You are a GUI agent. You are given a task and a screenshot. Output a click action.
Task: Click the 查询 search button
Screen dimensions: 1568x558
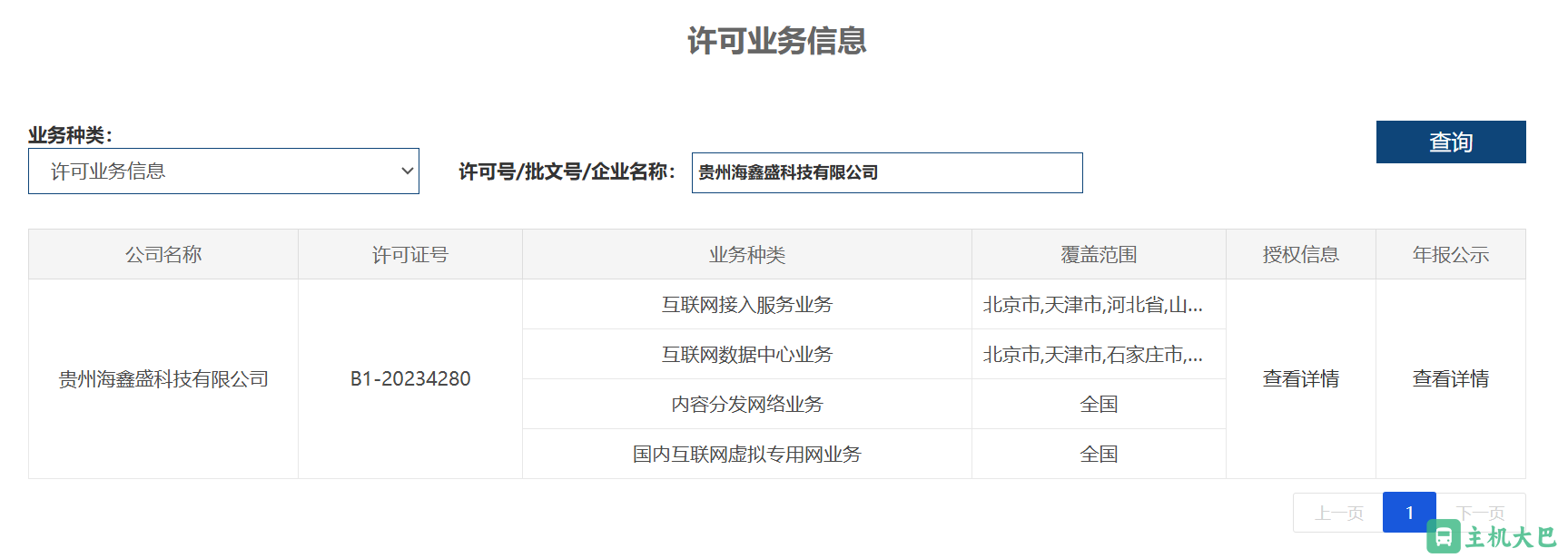1450,142
